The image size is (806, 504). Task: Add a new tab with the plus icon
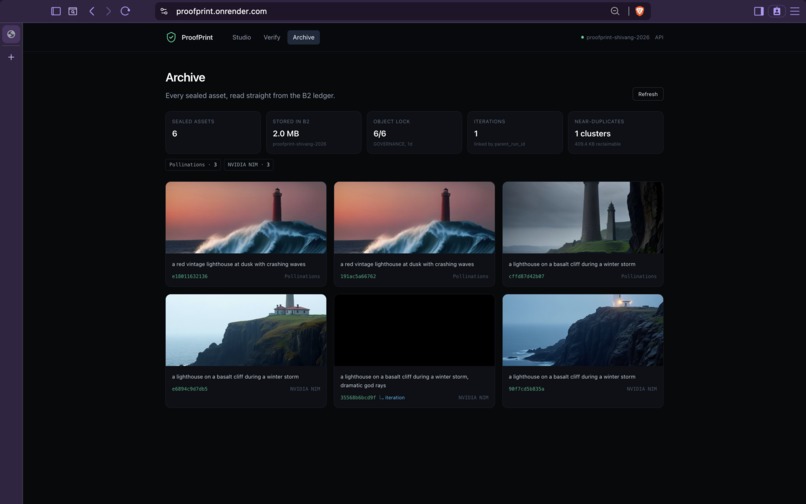[x=11, y=57]
